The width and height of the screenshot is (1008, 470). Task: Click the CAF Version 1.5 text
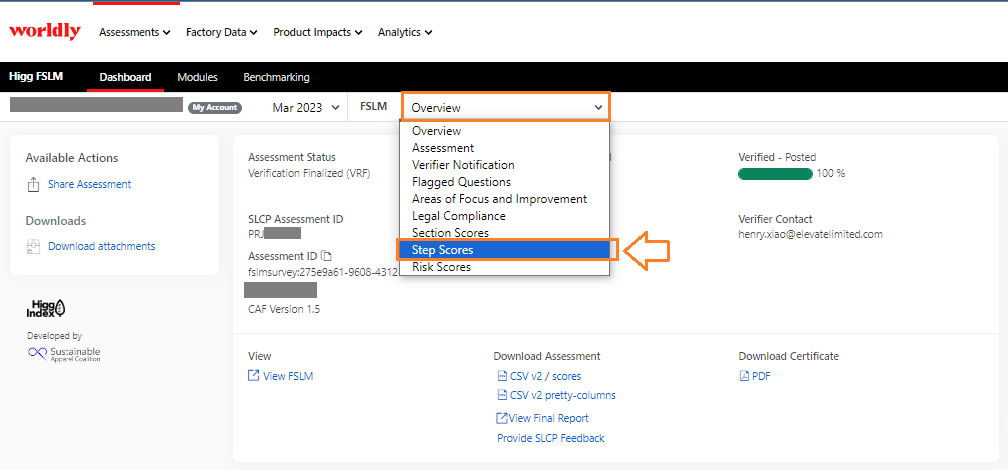pos(284,309)
